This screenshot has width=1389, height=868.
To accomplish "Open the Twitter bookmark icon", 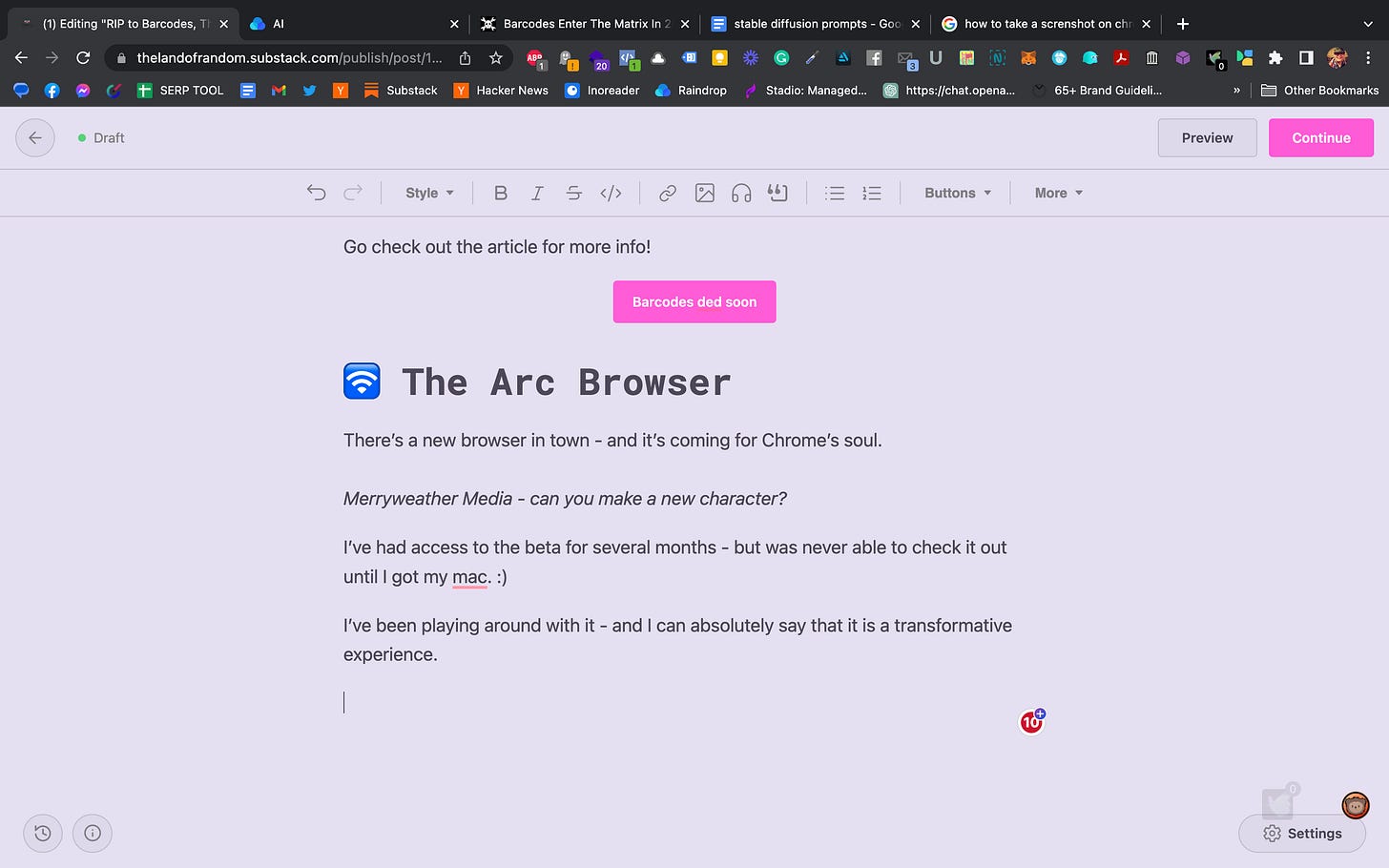I will [309, 91].
